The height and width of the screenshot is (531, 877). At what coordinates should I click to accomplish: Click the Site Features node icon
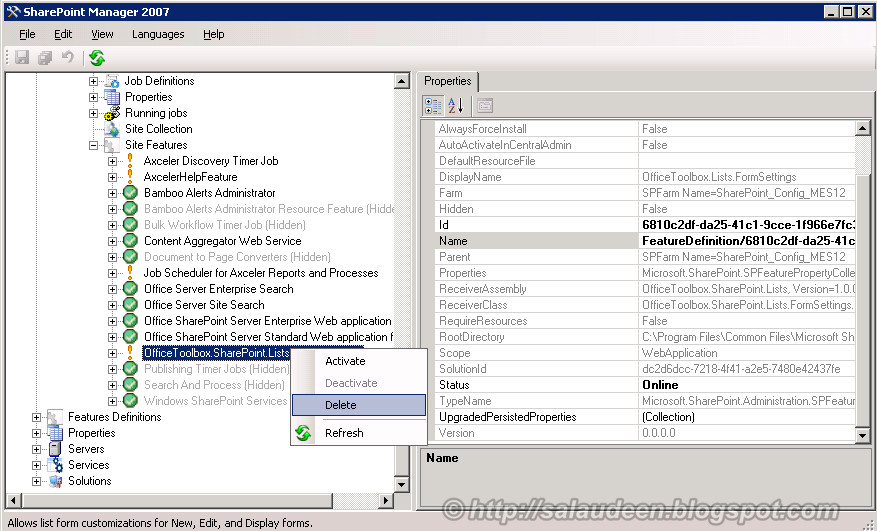click(x=112, y=145)
